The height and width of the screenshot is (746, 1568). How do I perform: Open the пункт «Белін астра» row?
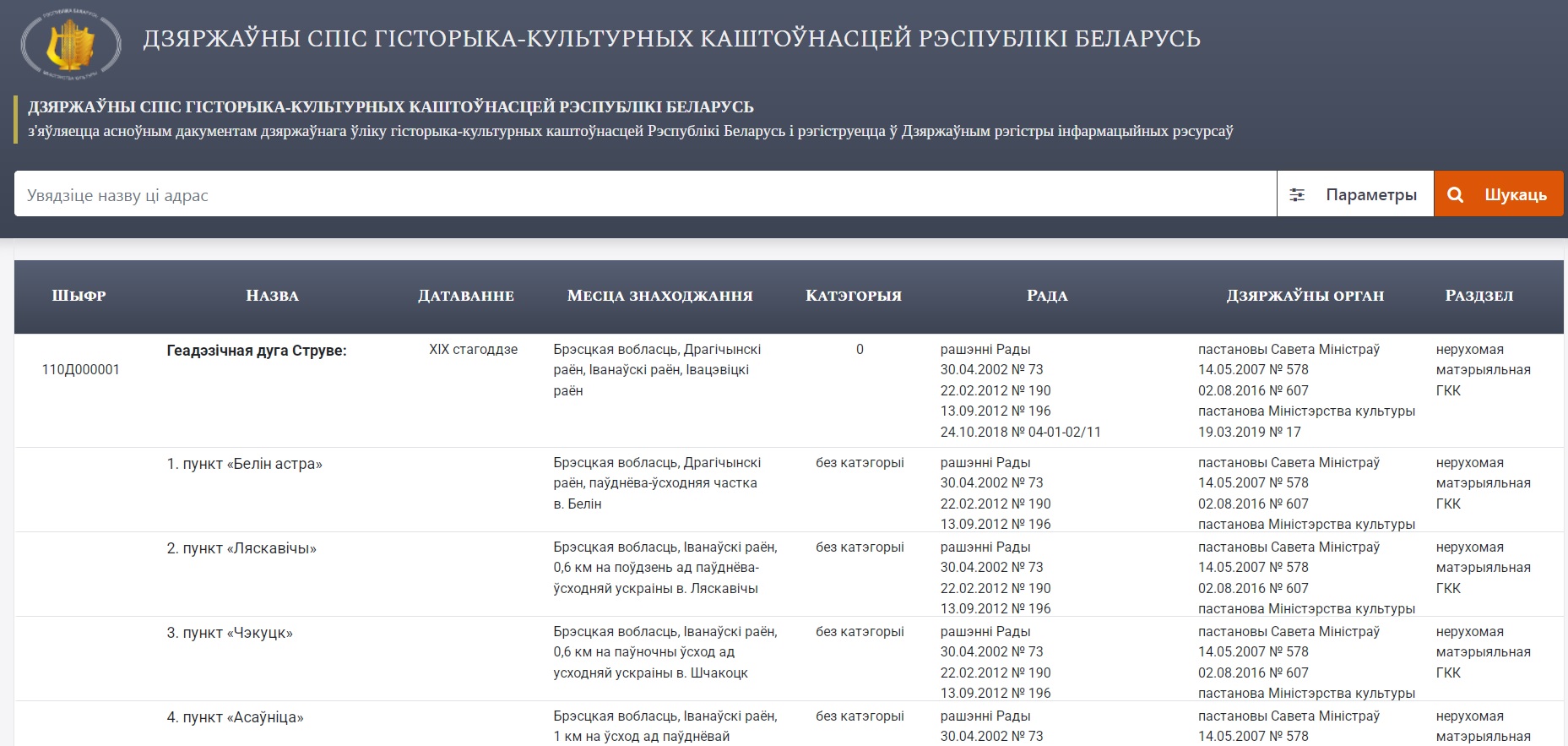click(x=245, y=464)
